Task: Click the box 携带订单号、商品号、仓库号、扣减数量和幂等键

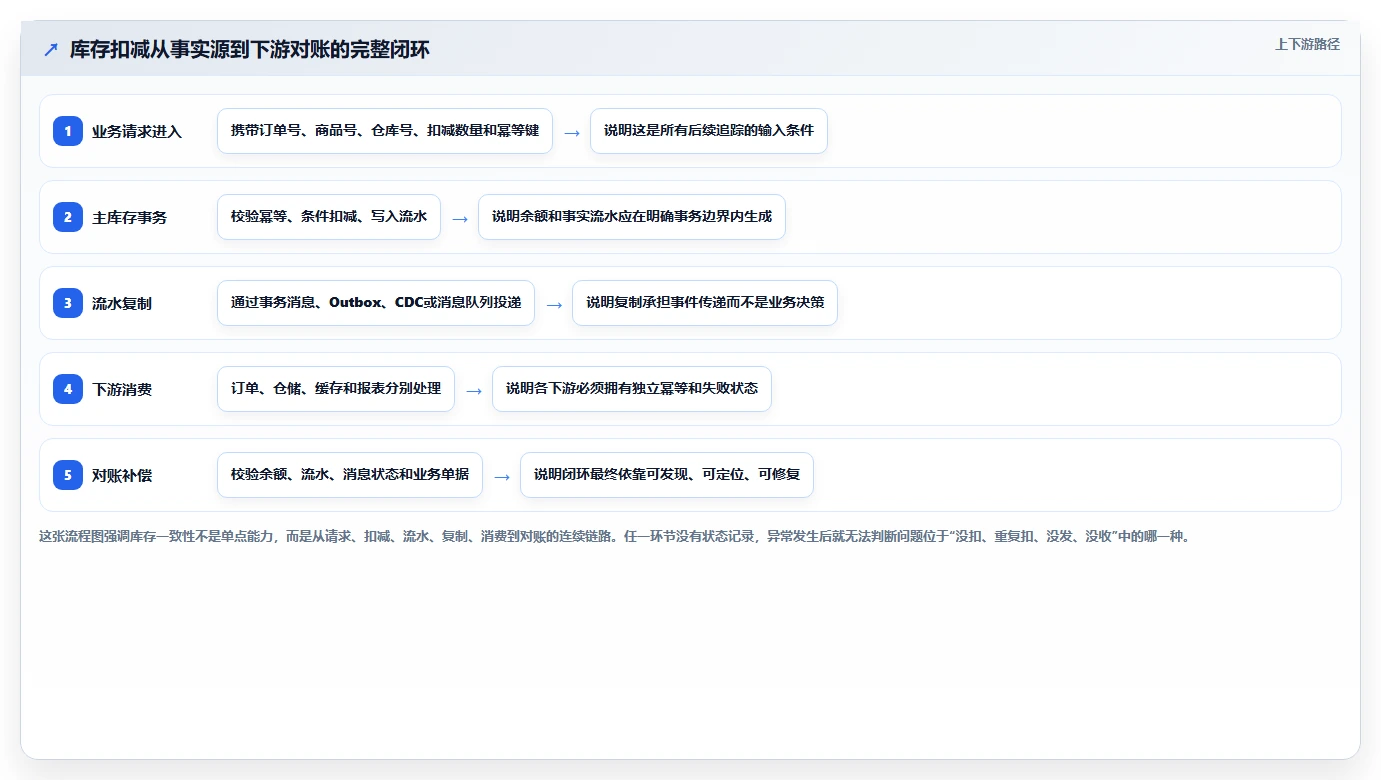Action: click(x=385, y=131)
